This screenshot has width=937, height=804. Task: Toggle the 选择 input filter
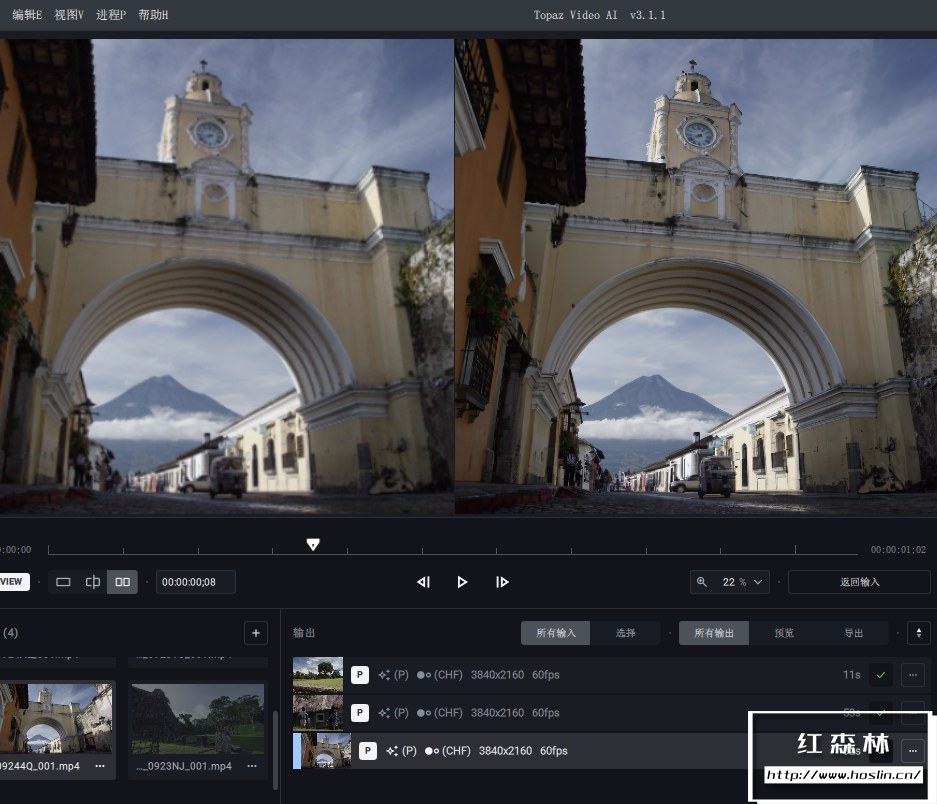(626, 633)
